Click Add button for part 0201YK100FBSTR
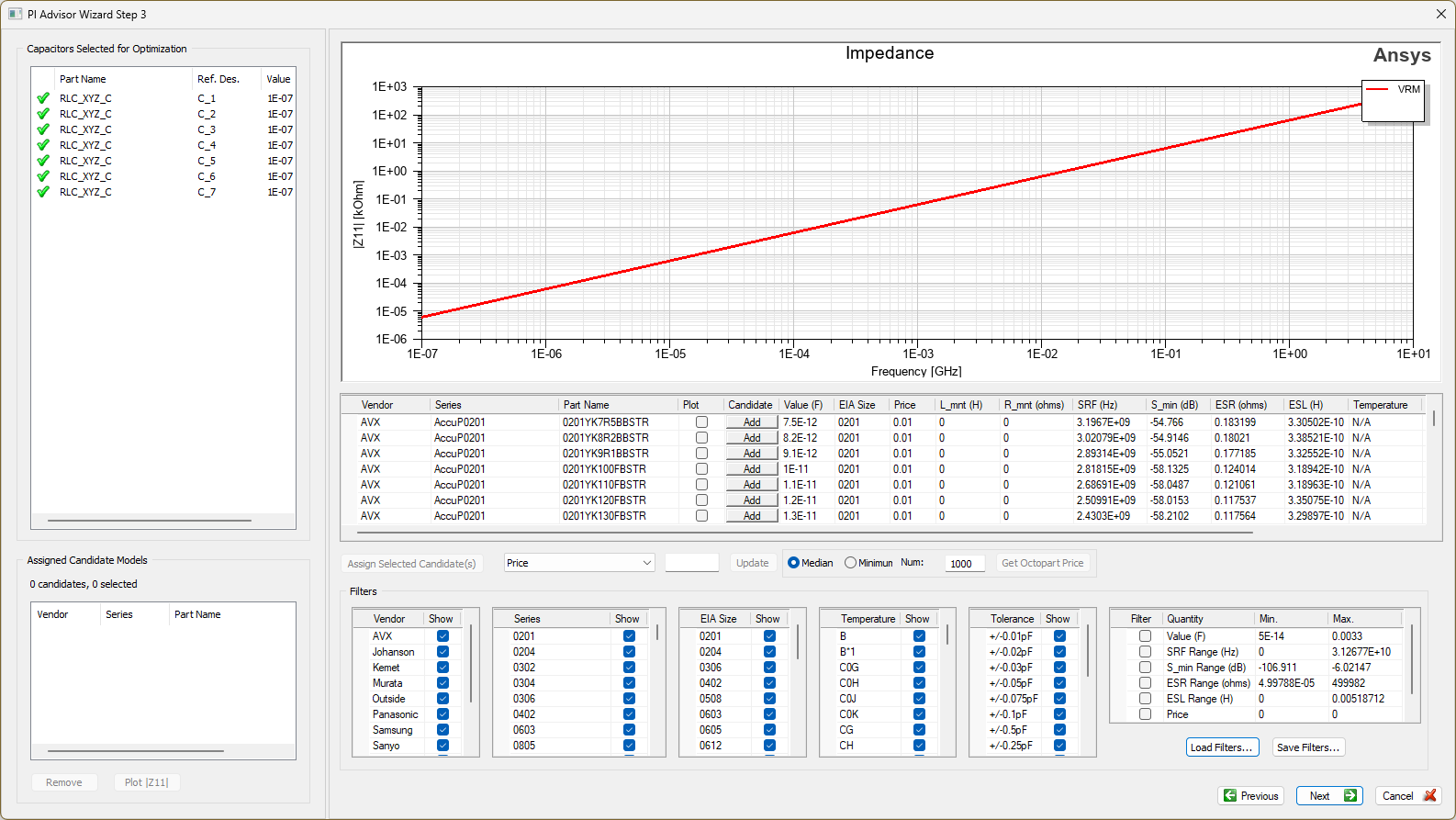This screenshot has width=1456, height=820. click(x=752, y=469)
